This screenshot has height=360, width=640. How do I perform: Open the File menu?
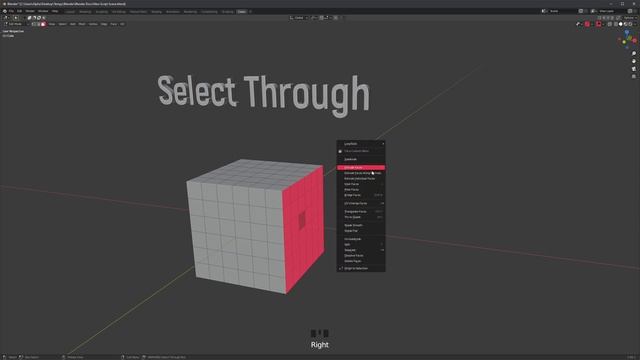point(11,11)
